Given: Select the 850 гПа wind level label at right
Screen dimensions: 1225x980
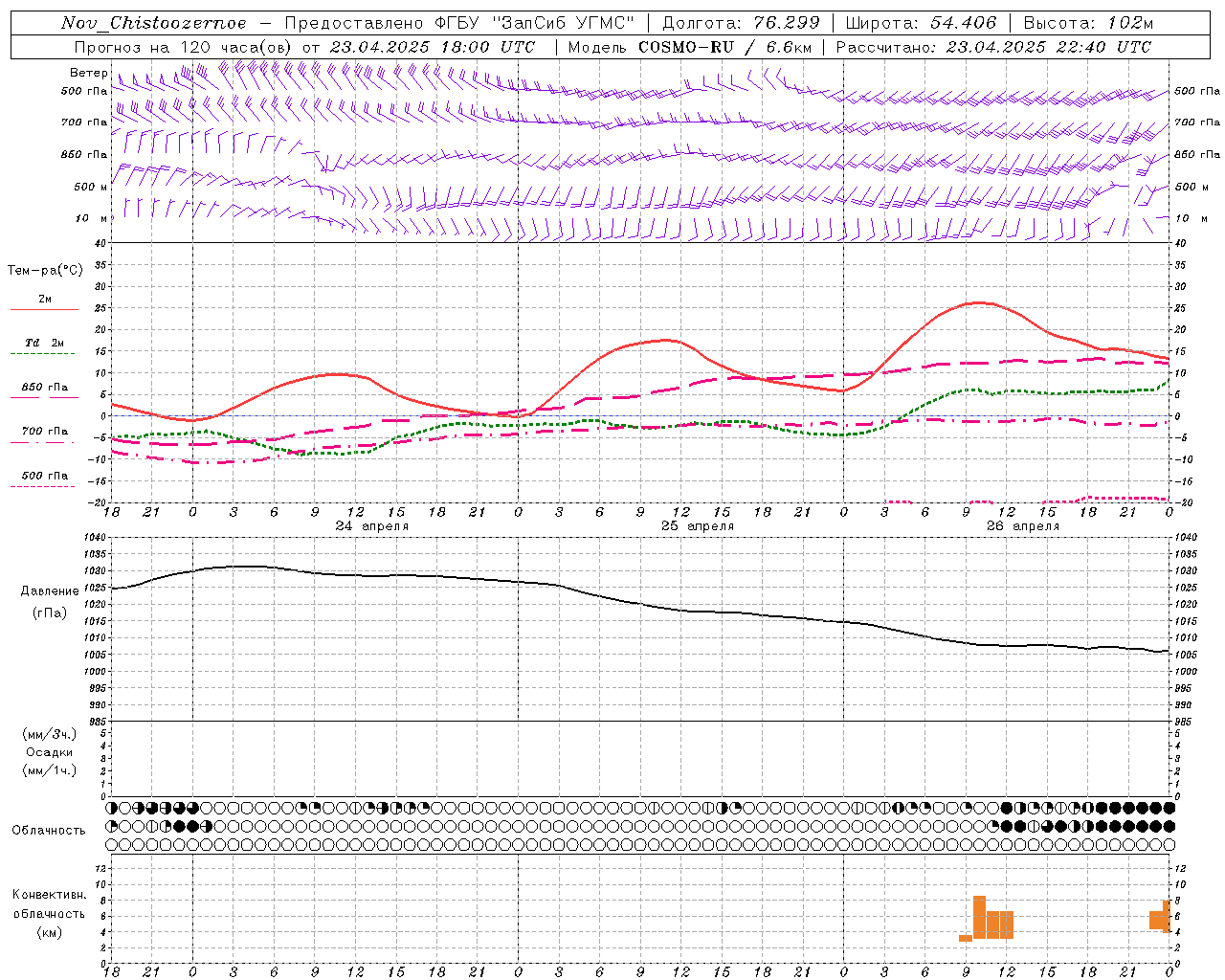Looking at the screenshot, I should (1197, 154).
